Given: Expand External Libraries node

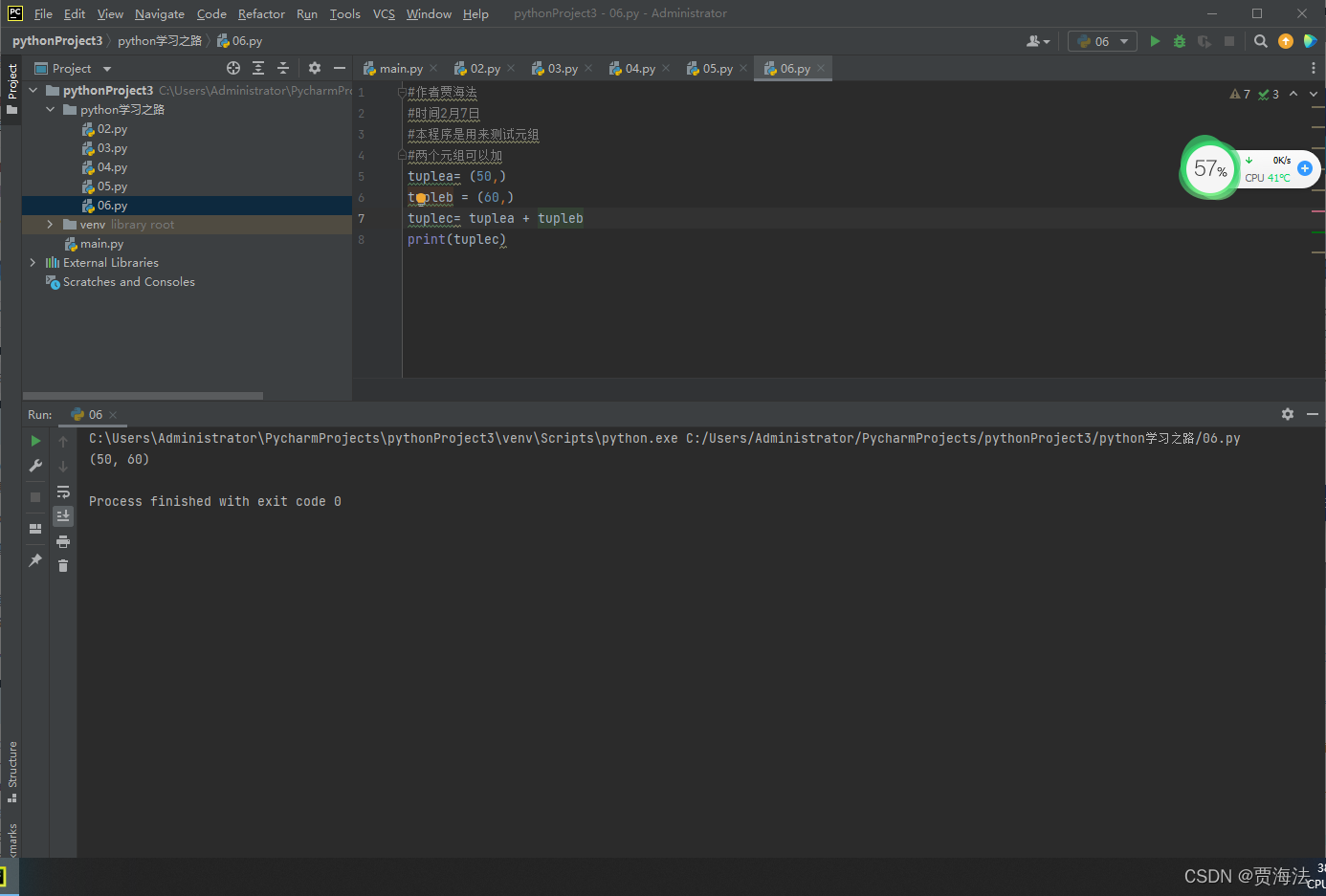Looking at the screenshot, I should [x=33, y=263].
